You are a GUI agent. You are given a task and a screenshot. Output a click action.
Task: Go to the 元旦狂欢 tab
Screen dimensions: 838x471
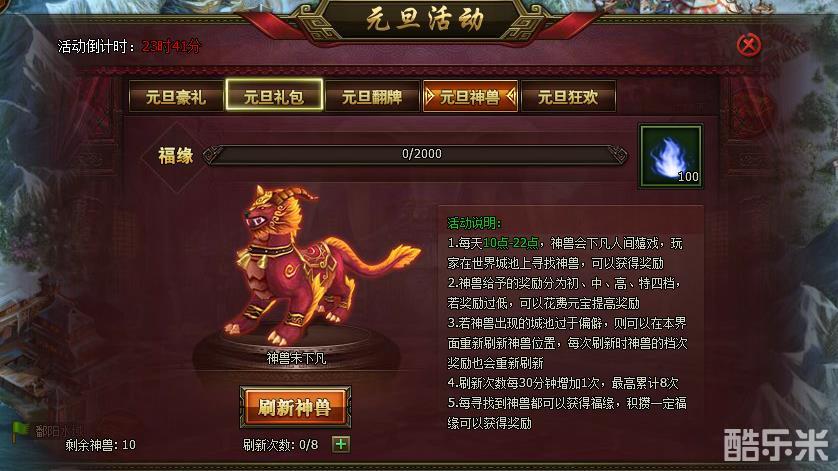click(568, 97)
